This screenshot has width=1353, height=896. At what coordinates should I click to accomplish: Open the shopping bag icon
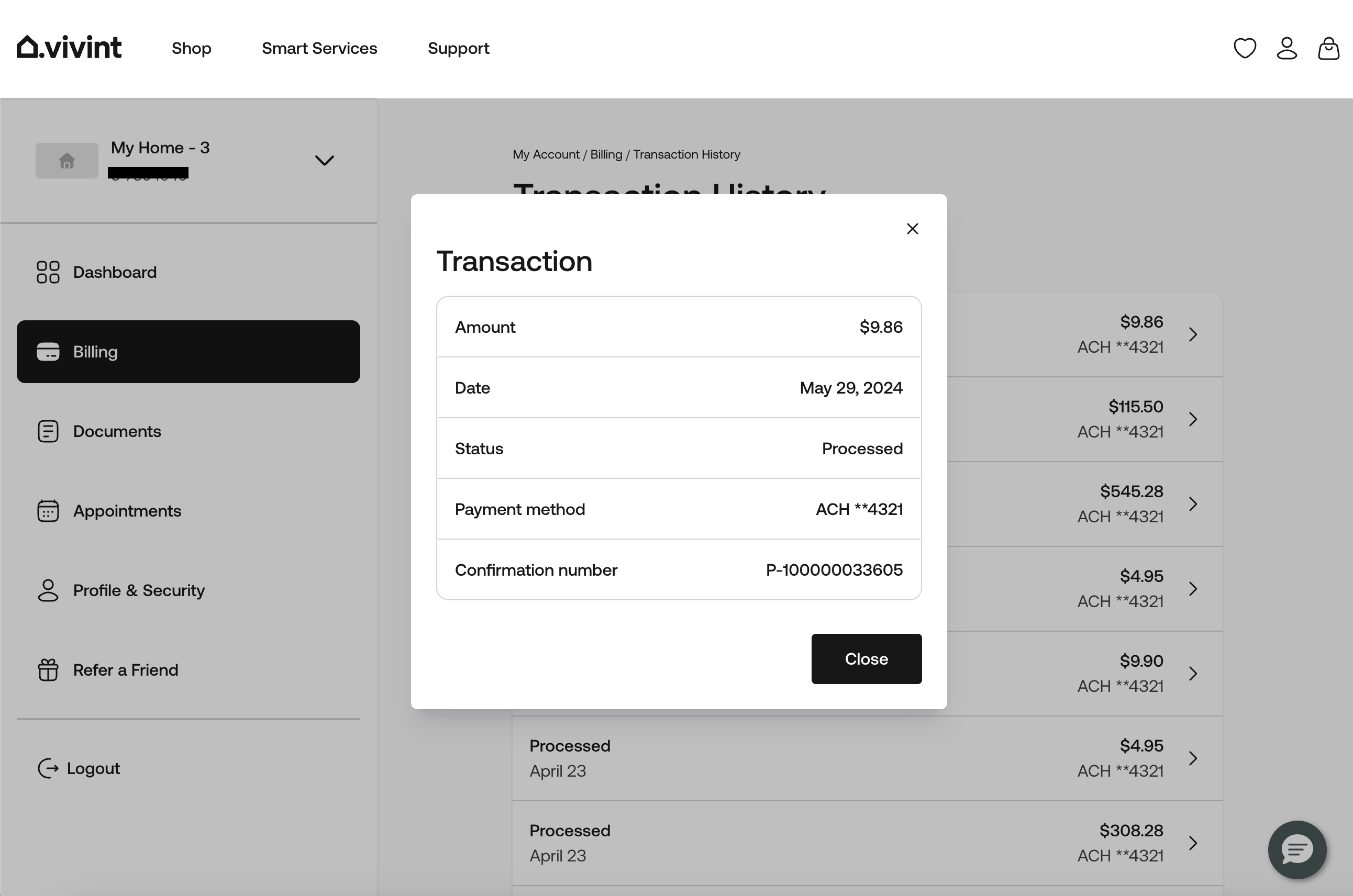click(x=1328, y=48)
